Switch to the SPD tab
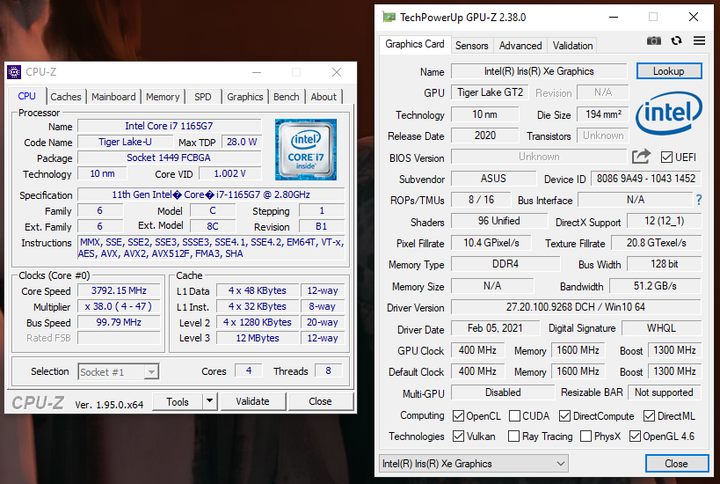Image resolution: width=720 pixels, height=484 pixels. click(202, 97)
